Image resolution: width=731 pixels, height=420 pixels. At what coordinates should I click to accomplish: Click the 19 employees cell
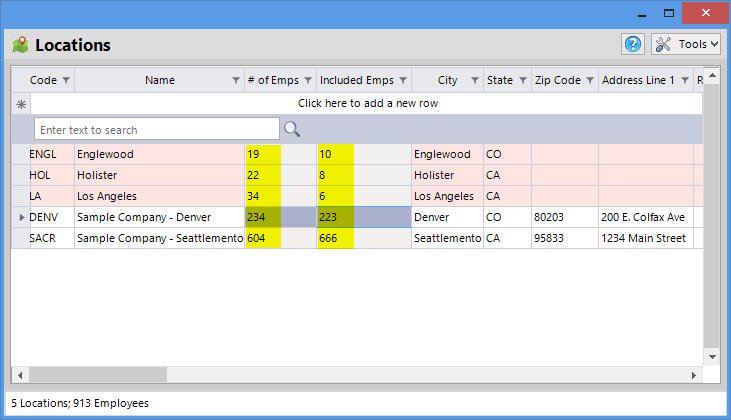[281, 154]
